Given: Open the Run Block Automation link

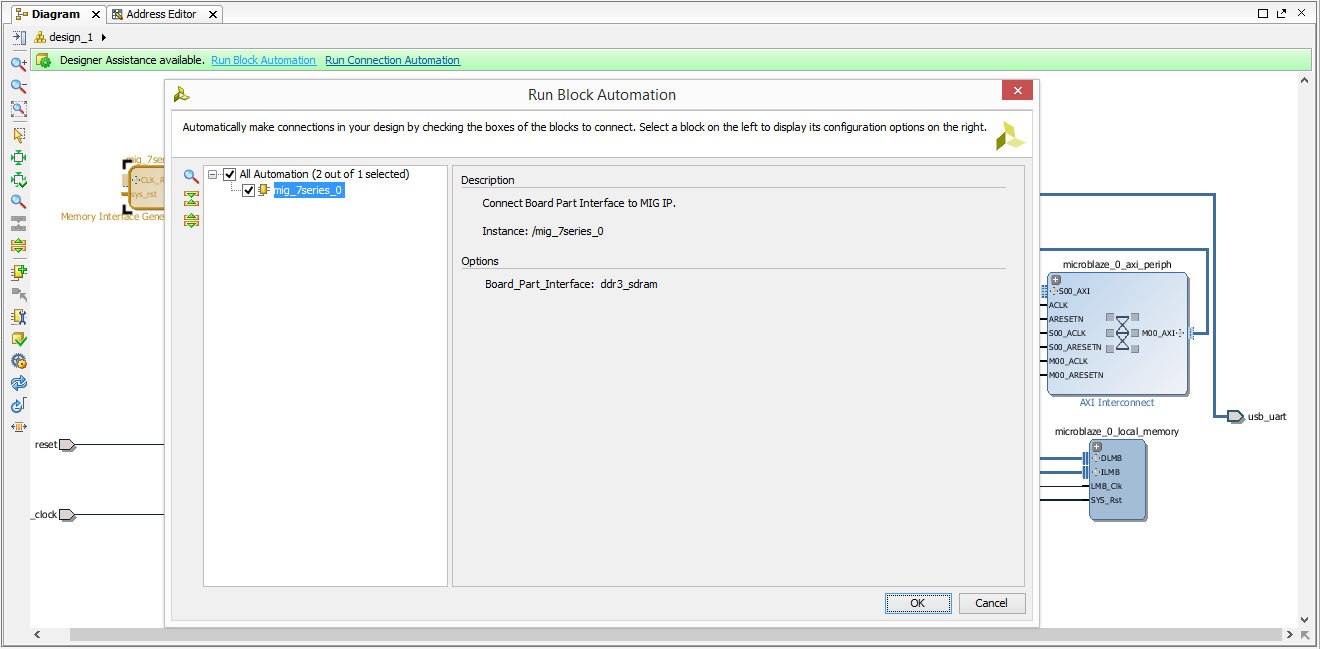Looking at the screenshot, I should coord(263,60).
